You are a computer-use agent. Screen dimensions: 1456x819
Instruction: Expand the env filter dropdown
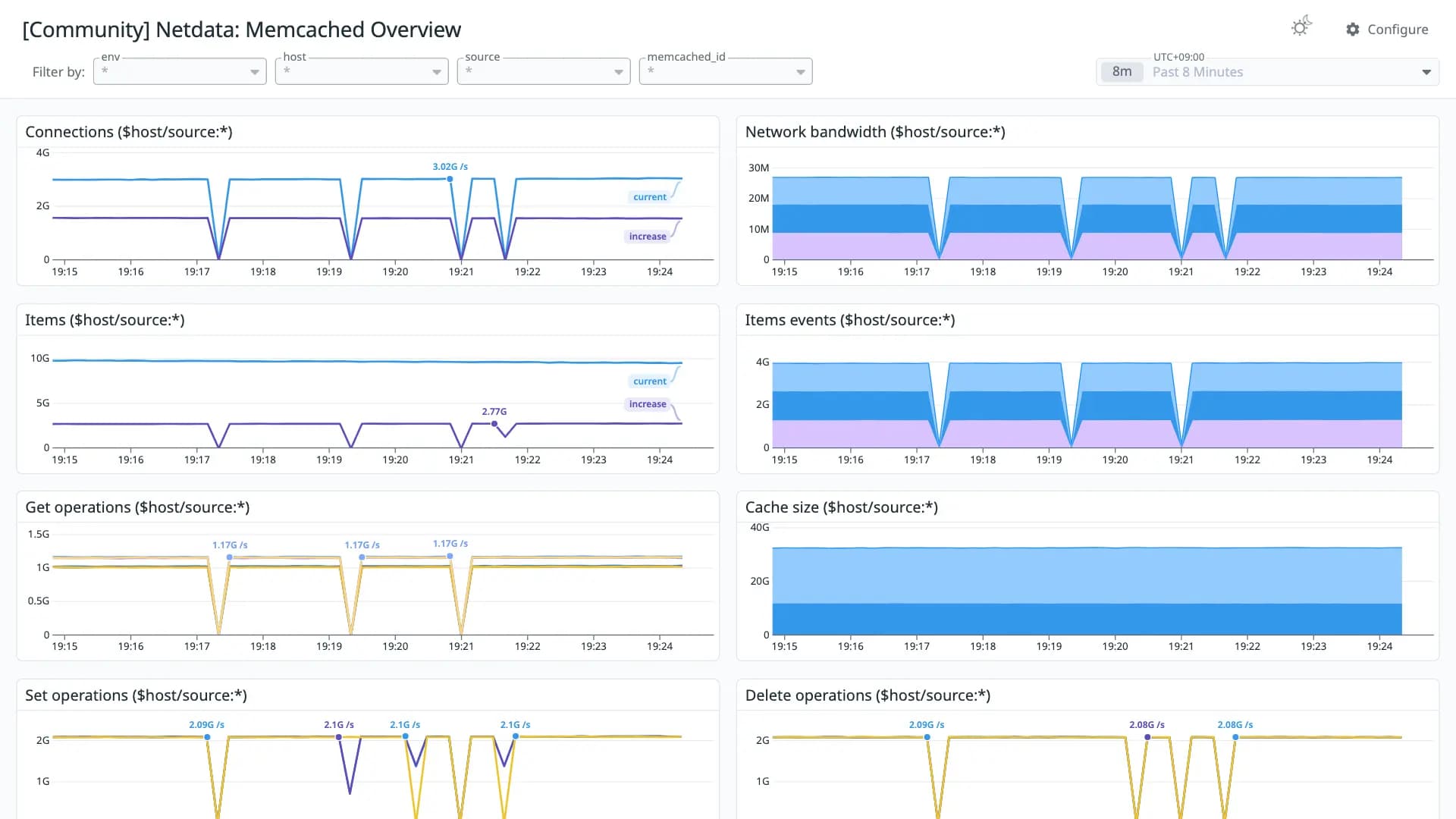pos(180,71)
